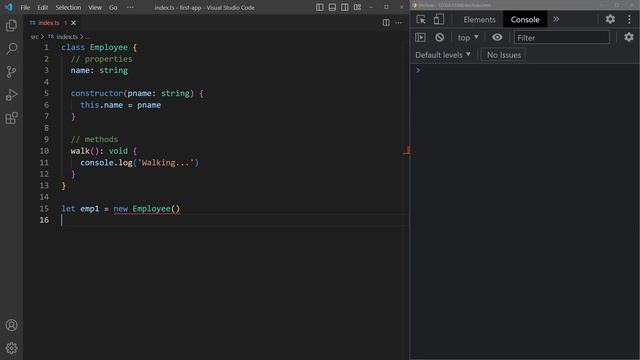Open the File menu
This screenshot has height=360, width=640.
[x=25, y=7]
